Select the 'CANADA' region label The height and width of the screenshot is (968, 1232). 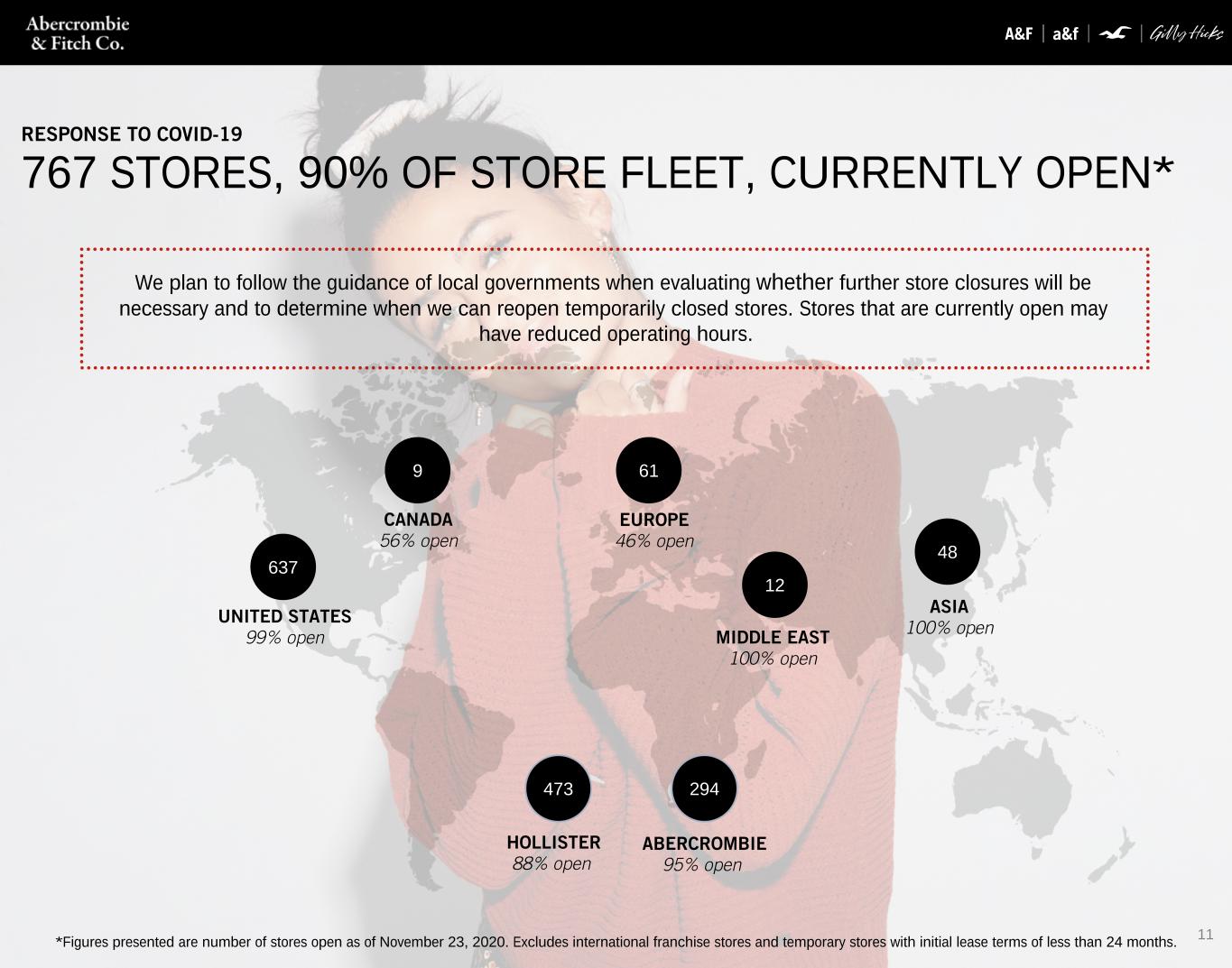[x=418, y=520]
